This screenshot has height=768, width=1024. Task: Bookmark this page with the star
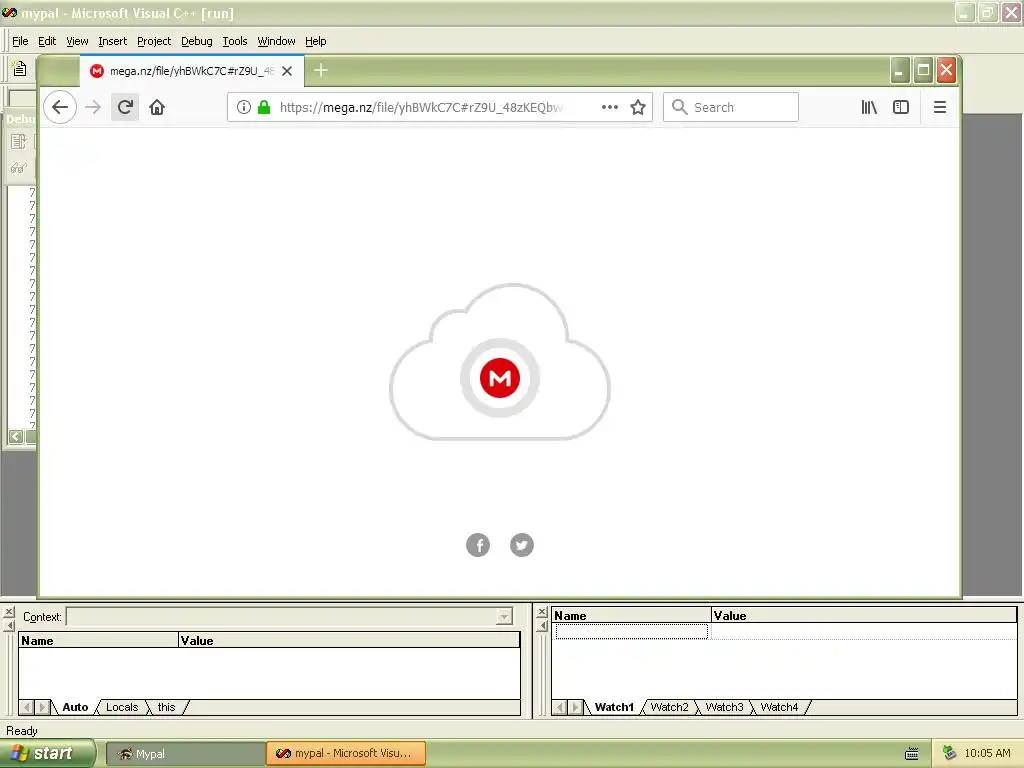pyautogui.click(x=638, y=107)
